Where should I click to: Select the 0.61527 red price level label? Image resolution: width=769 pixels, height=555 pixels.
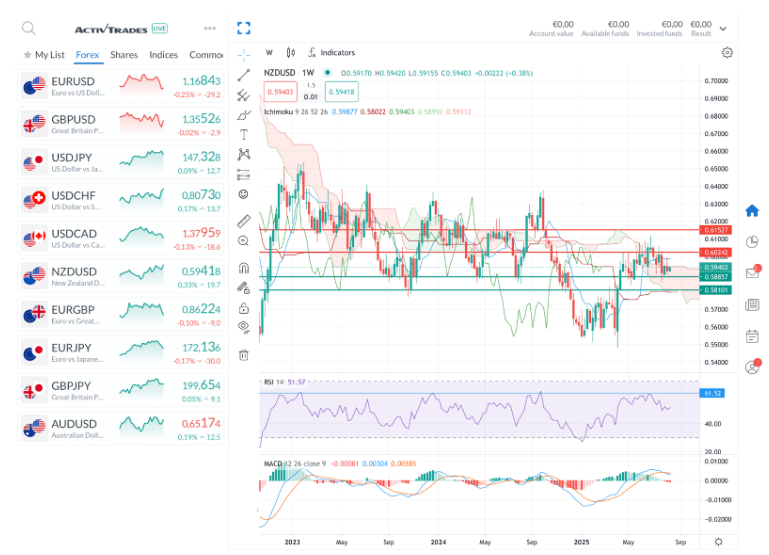tap(716, 230)
